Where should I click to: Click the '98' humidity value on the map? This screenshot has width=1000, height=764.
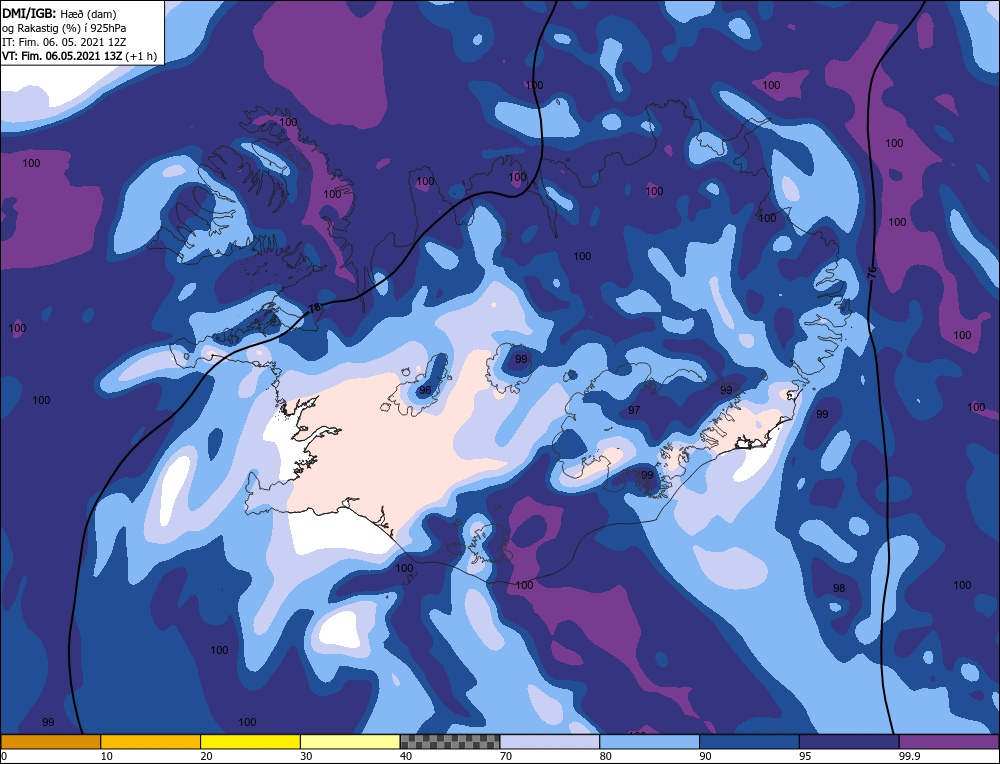[x=839, y=588]
